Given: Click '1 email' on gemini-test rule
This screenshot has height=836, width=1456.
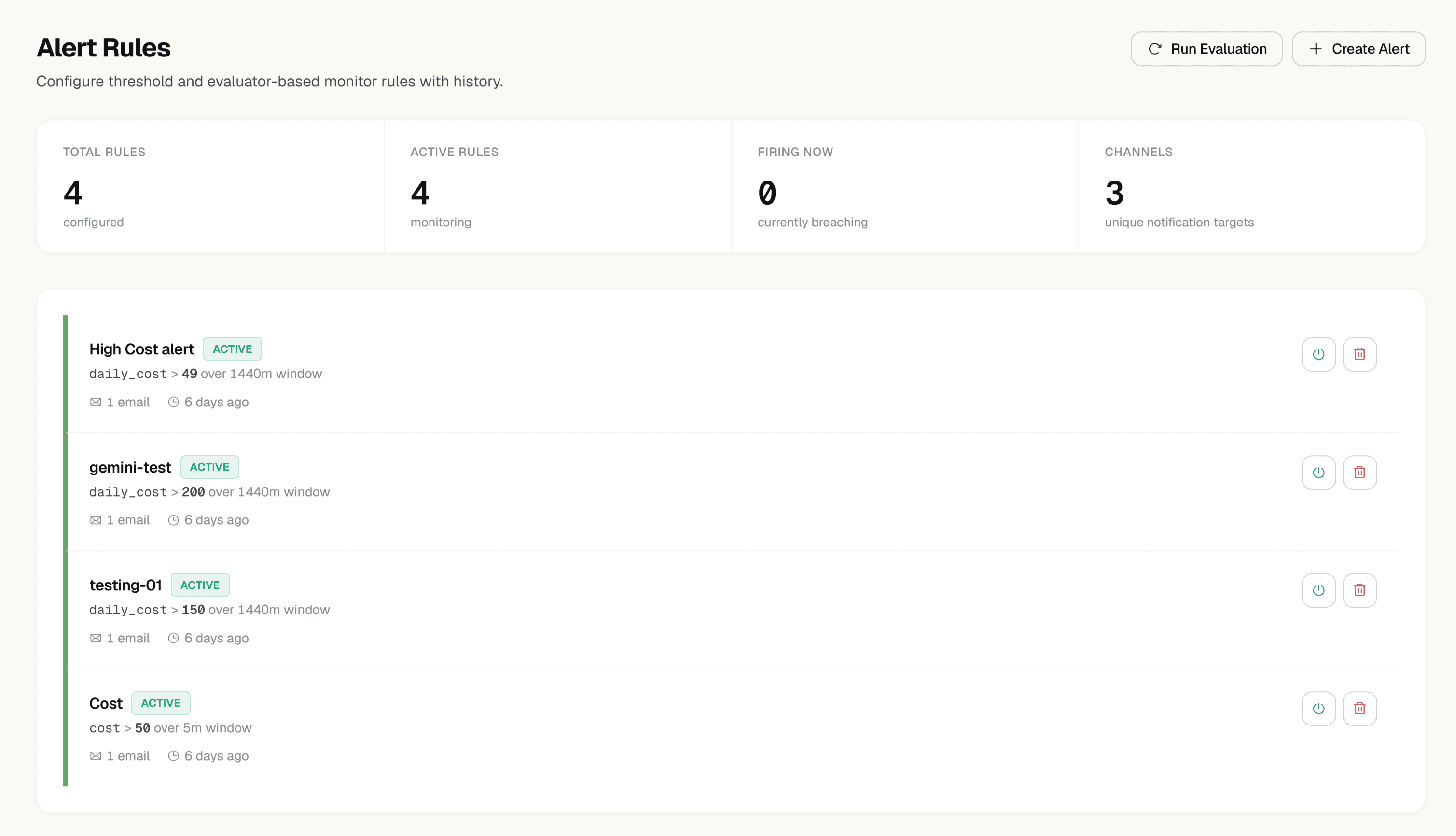Looking at the screenshot, I should (x=128, y=520).
